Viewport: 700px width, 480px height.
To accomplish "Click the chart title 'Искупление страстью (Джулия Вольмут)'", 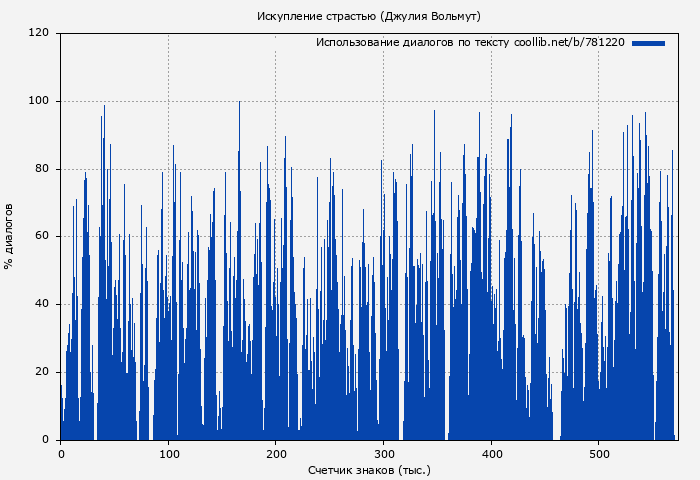I will click(368, 16).
